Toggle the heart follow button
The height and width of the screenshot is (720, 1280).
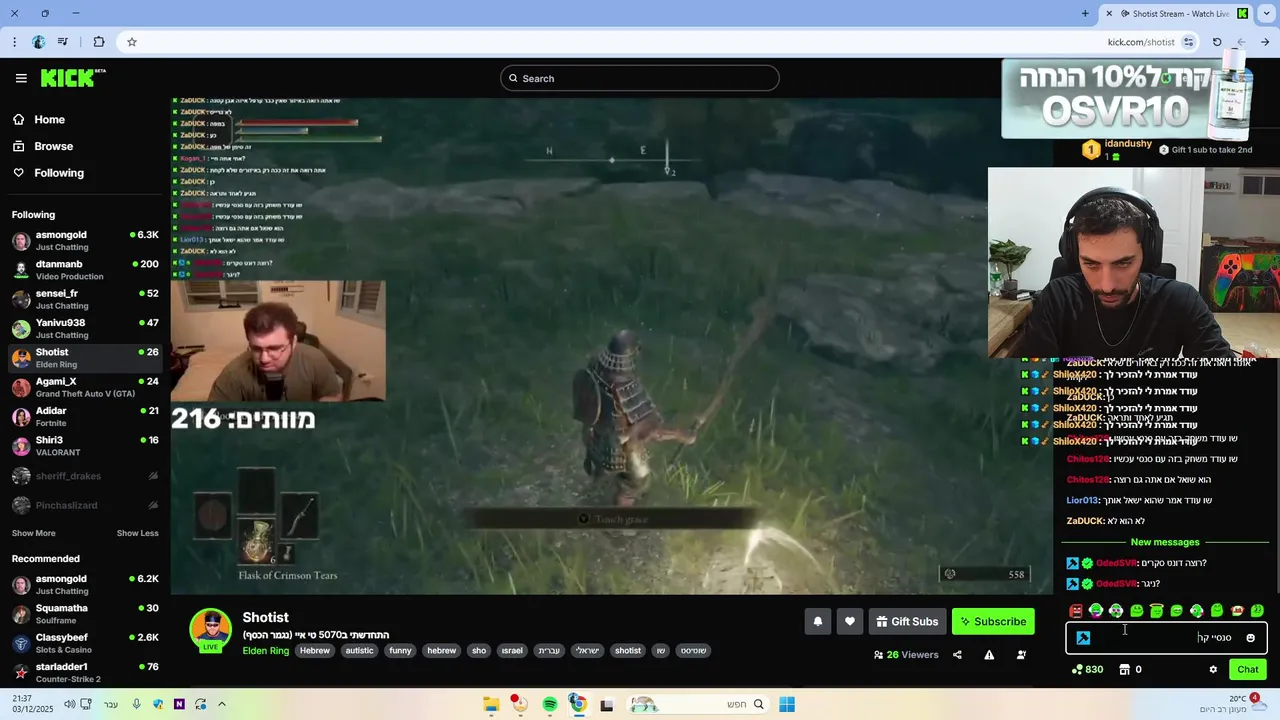pyautogui.click(x=850, y=621)
